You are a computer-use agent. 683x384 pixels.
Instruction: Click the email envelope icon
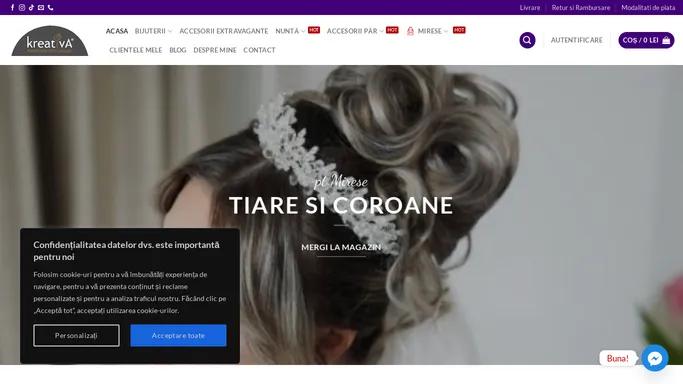click(x=41, y=7)
